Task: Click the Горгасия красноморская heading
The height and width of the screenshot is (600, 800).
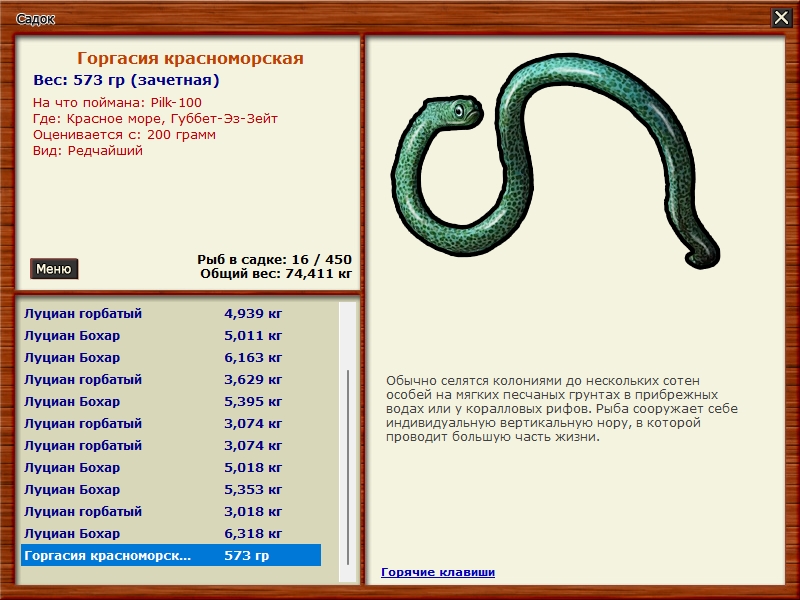Action: 190,59
